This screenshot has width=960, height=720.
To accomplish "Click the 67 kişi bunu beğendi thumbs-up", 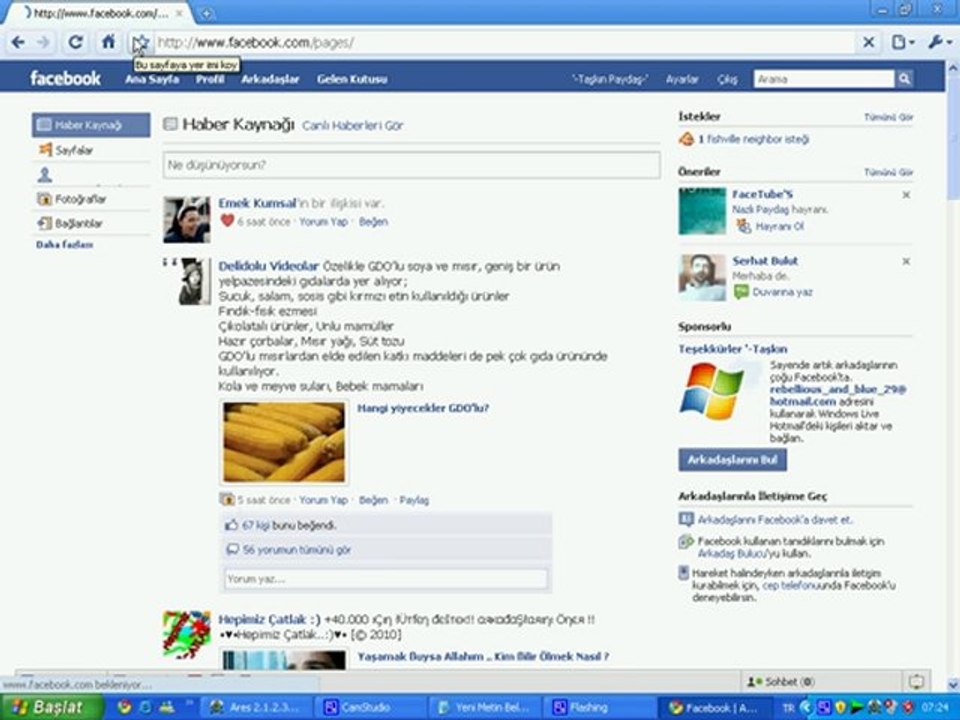I will point(231,525).
